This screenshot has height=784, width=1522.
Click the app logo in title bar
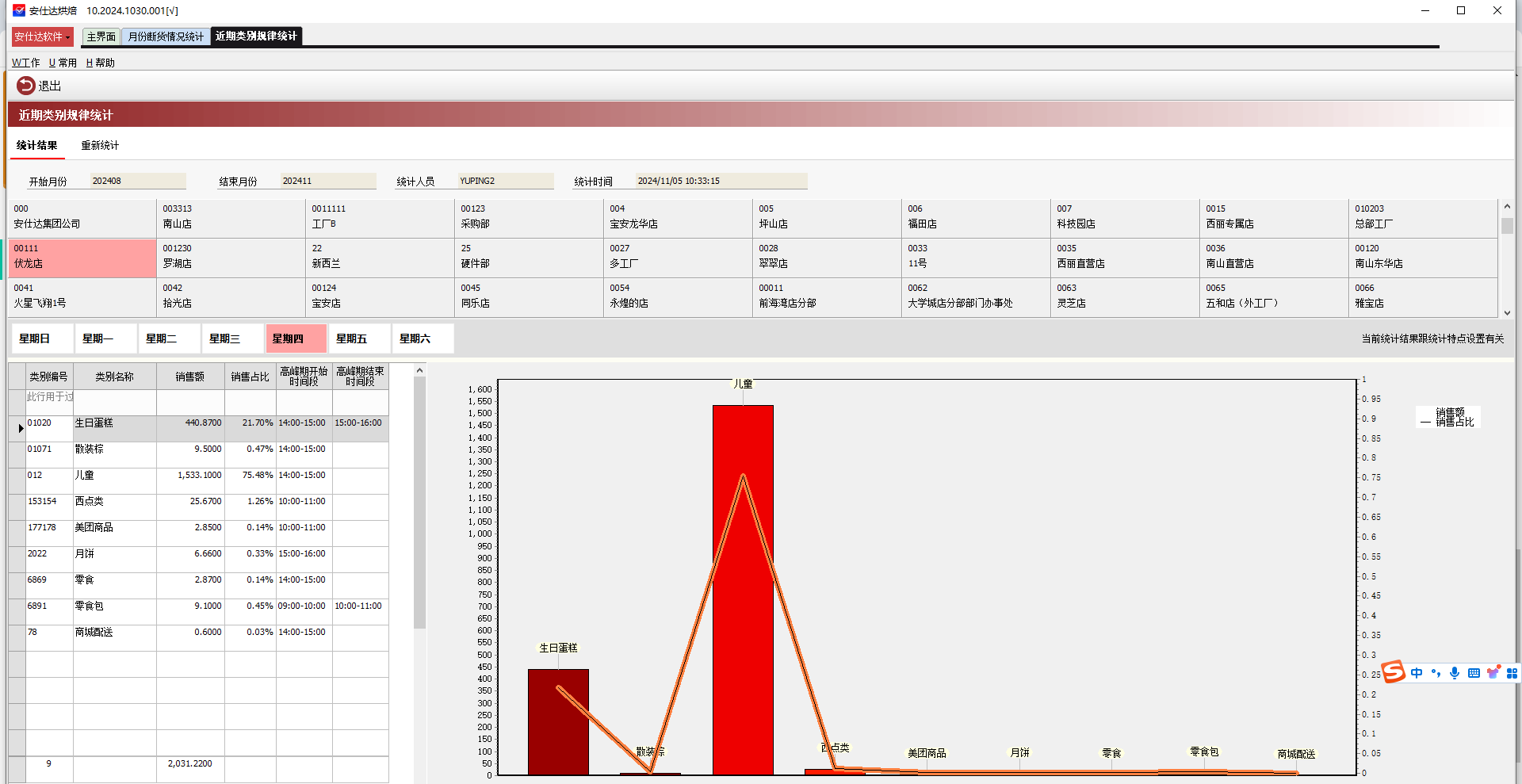pos(19,10)
